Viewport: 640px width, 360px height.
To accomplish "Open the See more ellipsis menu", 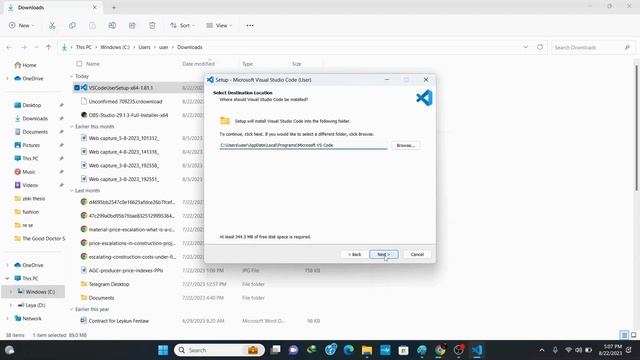I will 250,25.
